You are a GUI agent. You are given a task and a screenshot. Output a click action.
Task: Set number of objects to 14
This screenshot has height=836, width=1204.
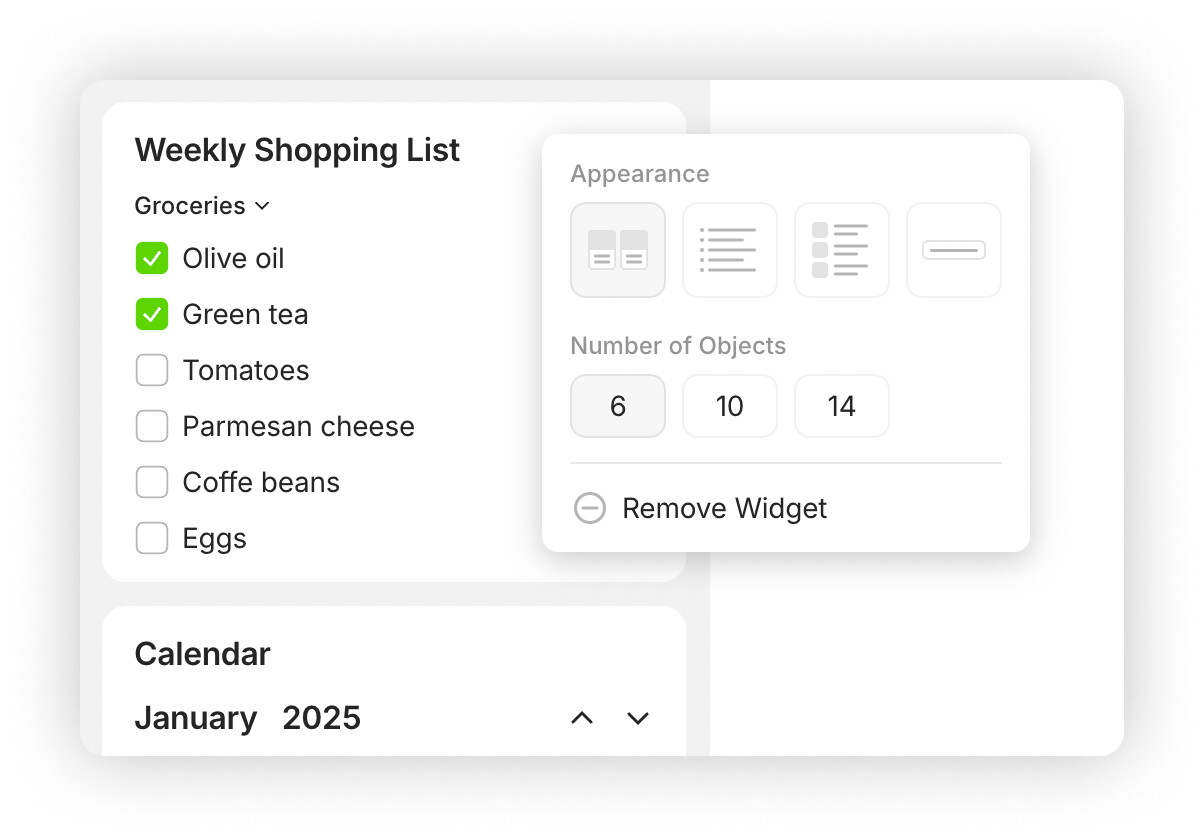(842, 406)
